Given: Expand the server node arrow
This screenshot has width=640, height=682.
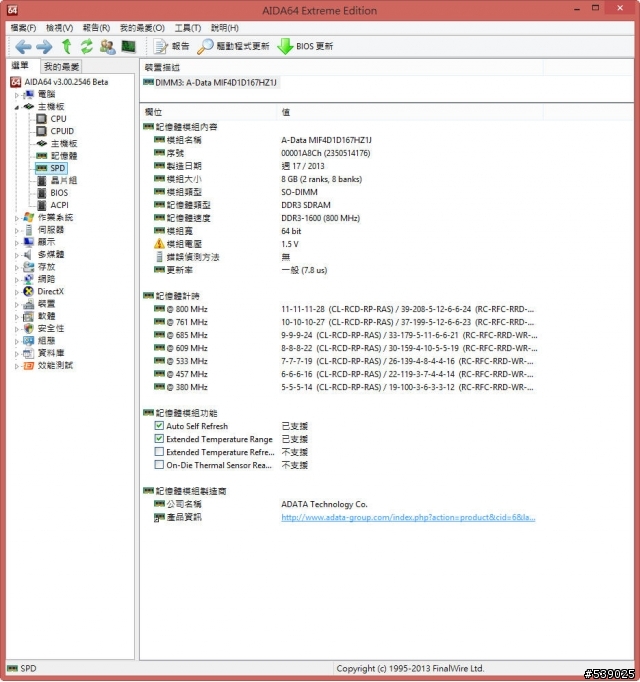Looking at the screenshot, I should (17, 230).
